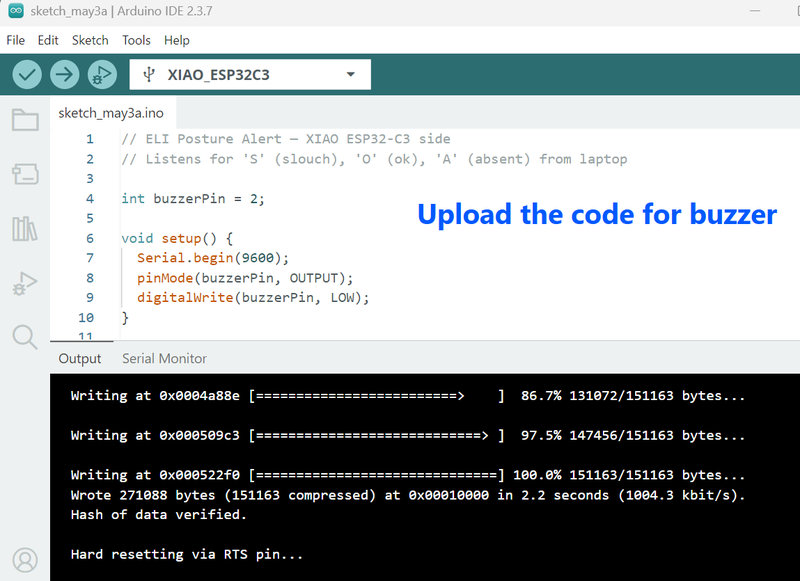The height and width of the screenshot is (581, 800).
Task: Click the "void setup() {" code line
Action: click(x=177, y=238)
